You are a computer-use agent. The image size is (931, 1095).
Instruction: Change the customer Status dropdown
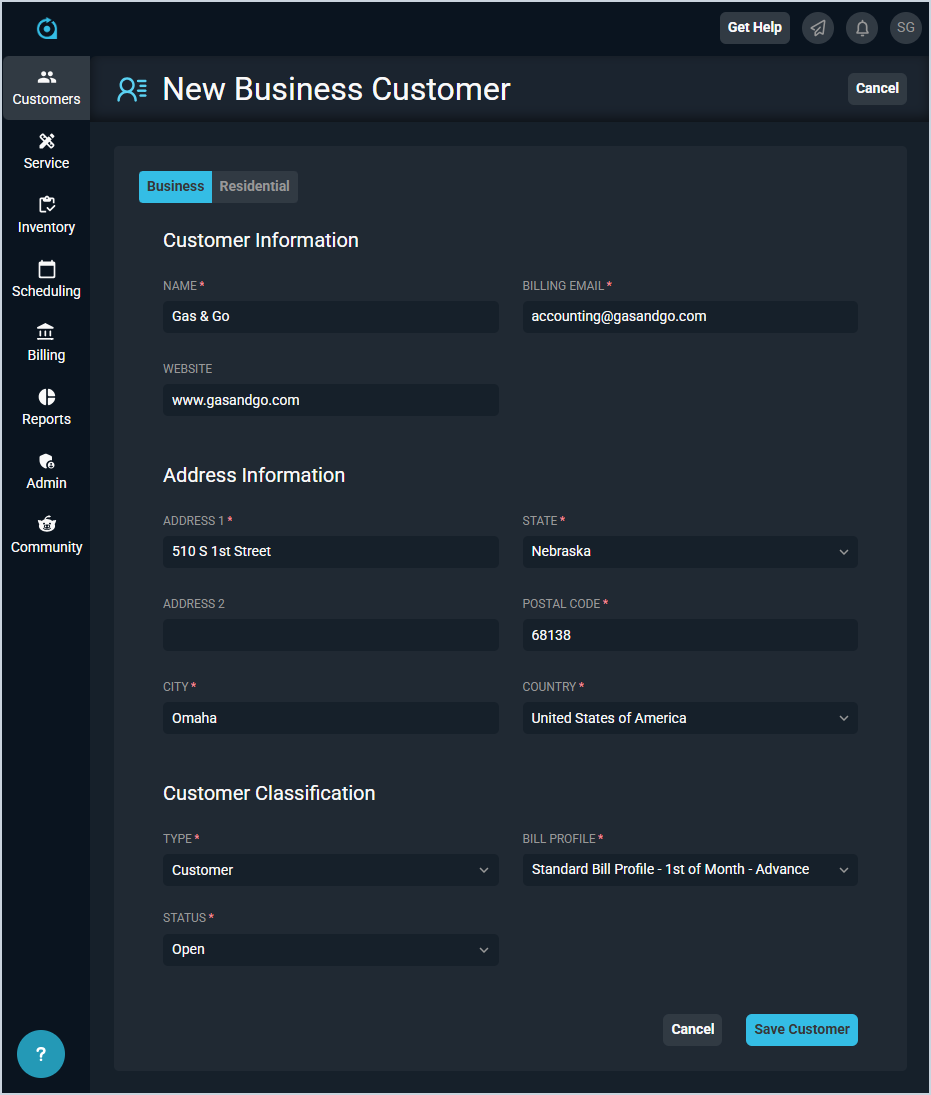pos(330,949)
